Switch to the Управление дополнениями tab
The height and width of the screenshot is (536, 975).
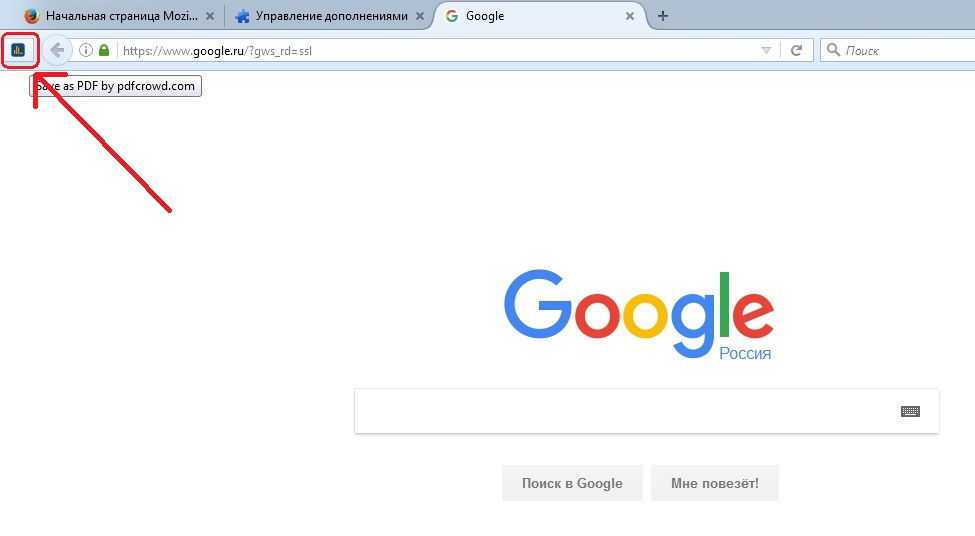tap(322, 16)
